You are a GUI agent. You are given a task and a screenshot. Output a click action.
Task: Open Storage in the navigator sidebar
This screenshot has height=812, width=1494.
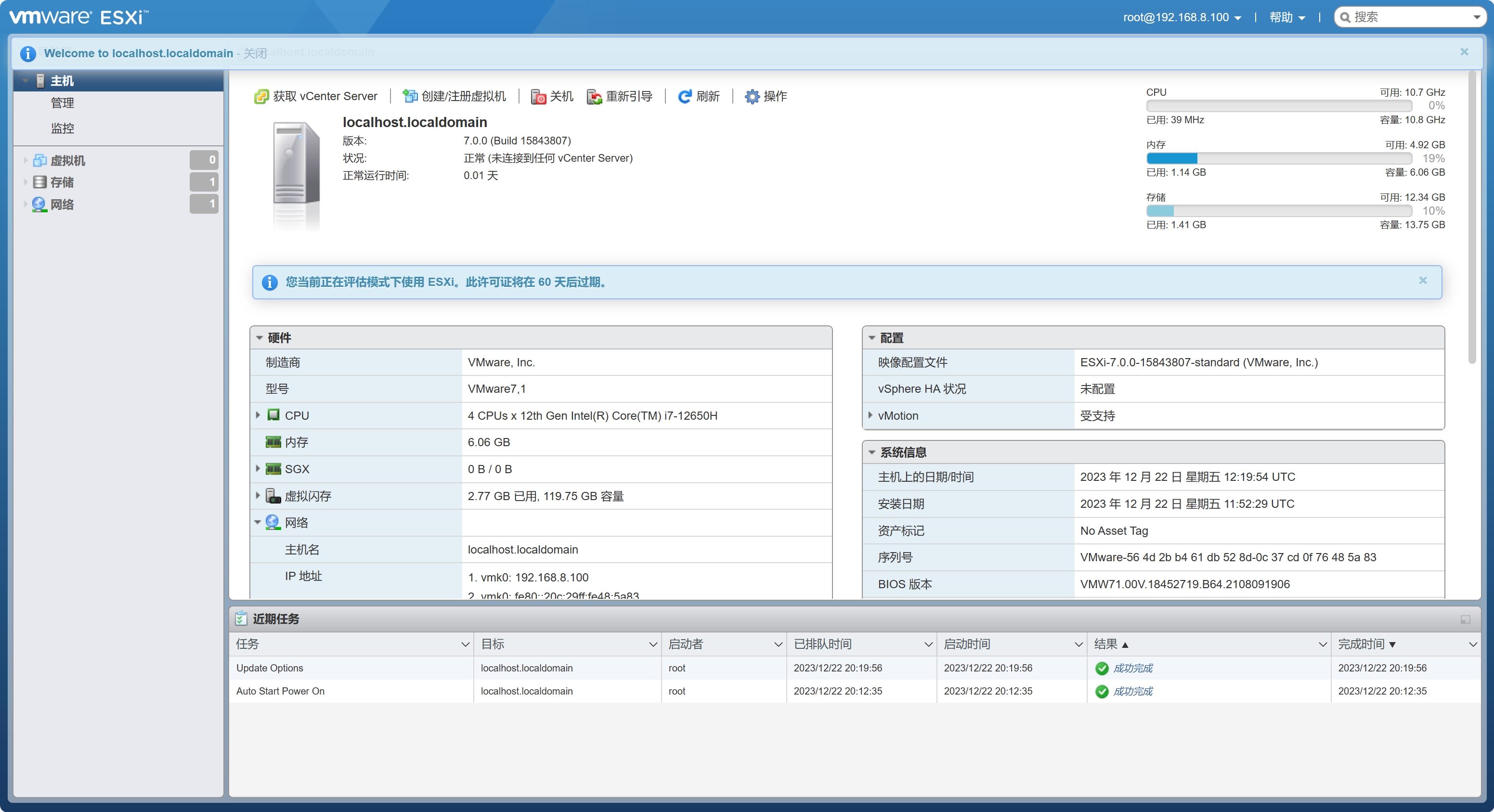(62, 182)
